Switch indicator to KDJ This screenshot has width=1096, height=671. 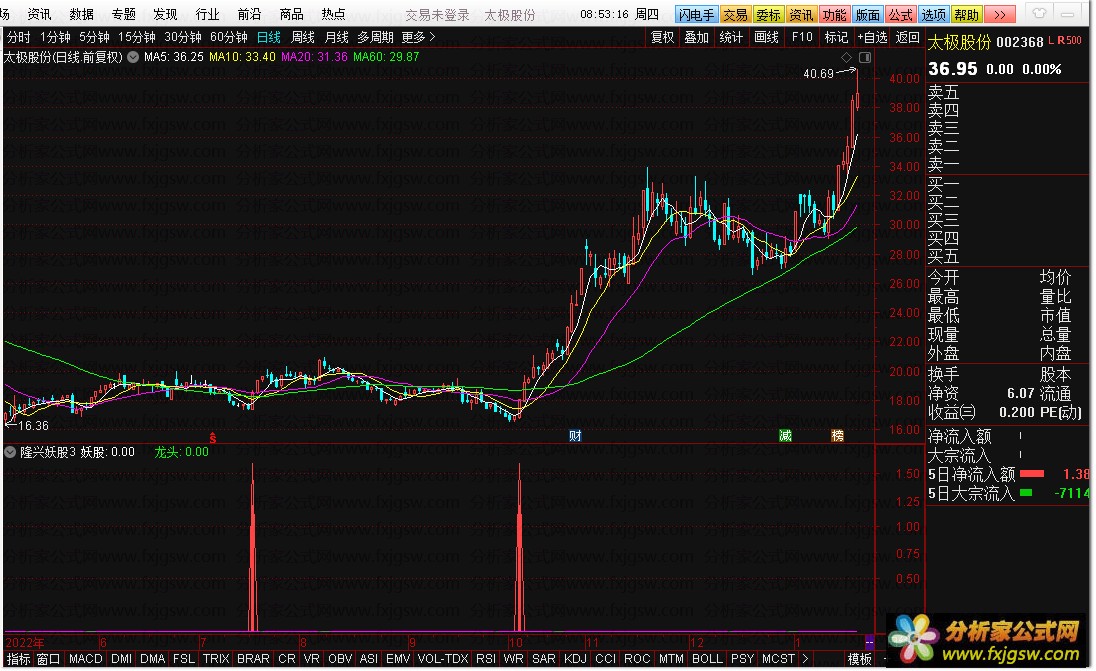coord(575,659)
